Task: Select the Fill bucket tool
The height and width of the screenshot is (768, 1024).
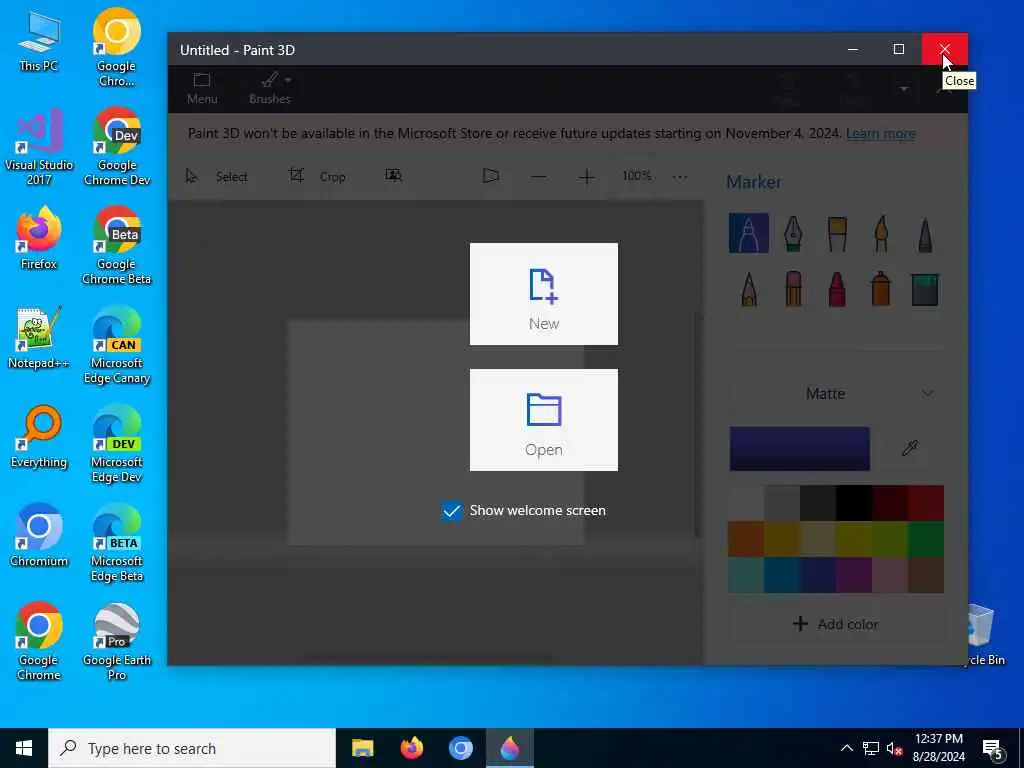Action: [925, 289]
